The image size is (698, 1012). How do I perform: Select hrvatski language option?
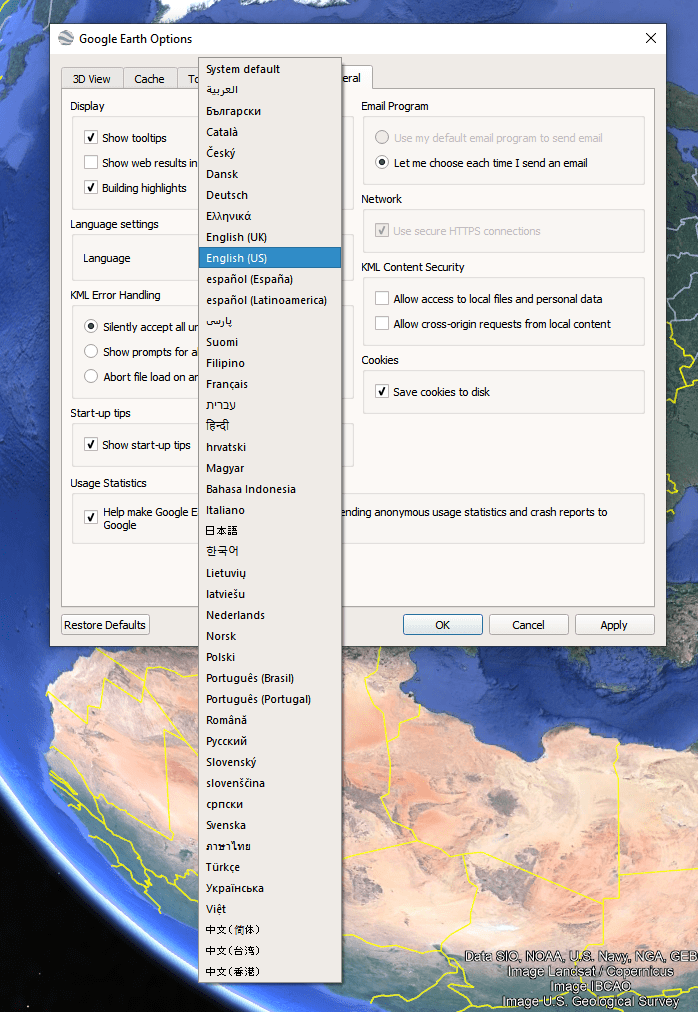270,447
